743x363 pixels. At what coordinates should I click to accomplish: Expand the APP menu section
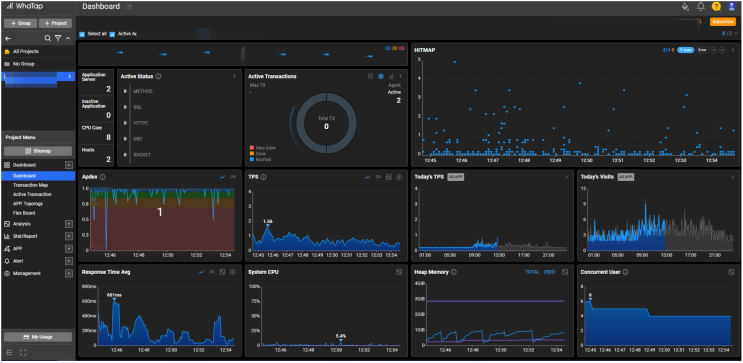(69, 248)
